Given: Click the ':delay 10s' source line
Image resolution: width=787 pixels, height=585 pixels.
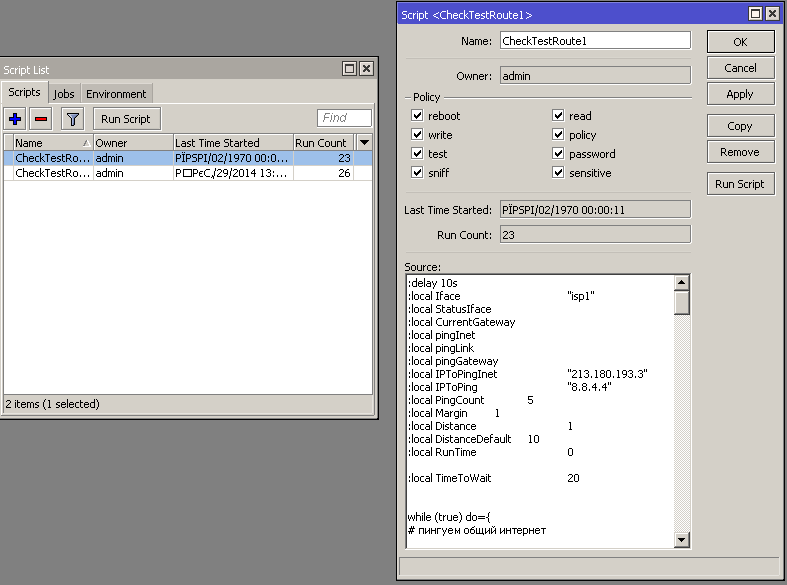Looking at the screenshot, I should (x=433, y=283).
